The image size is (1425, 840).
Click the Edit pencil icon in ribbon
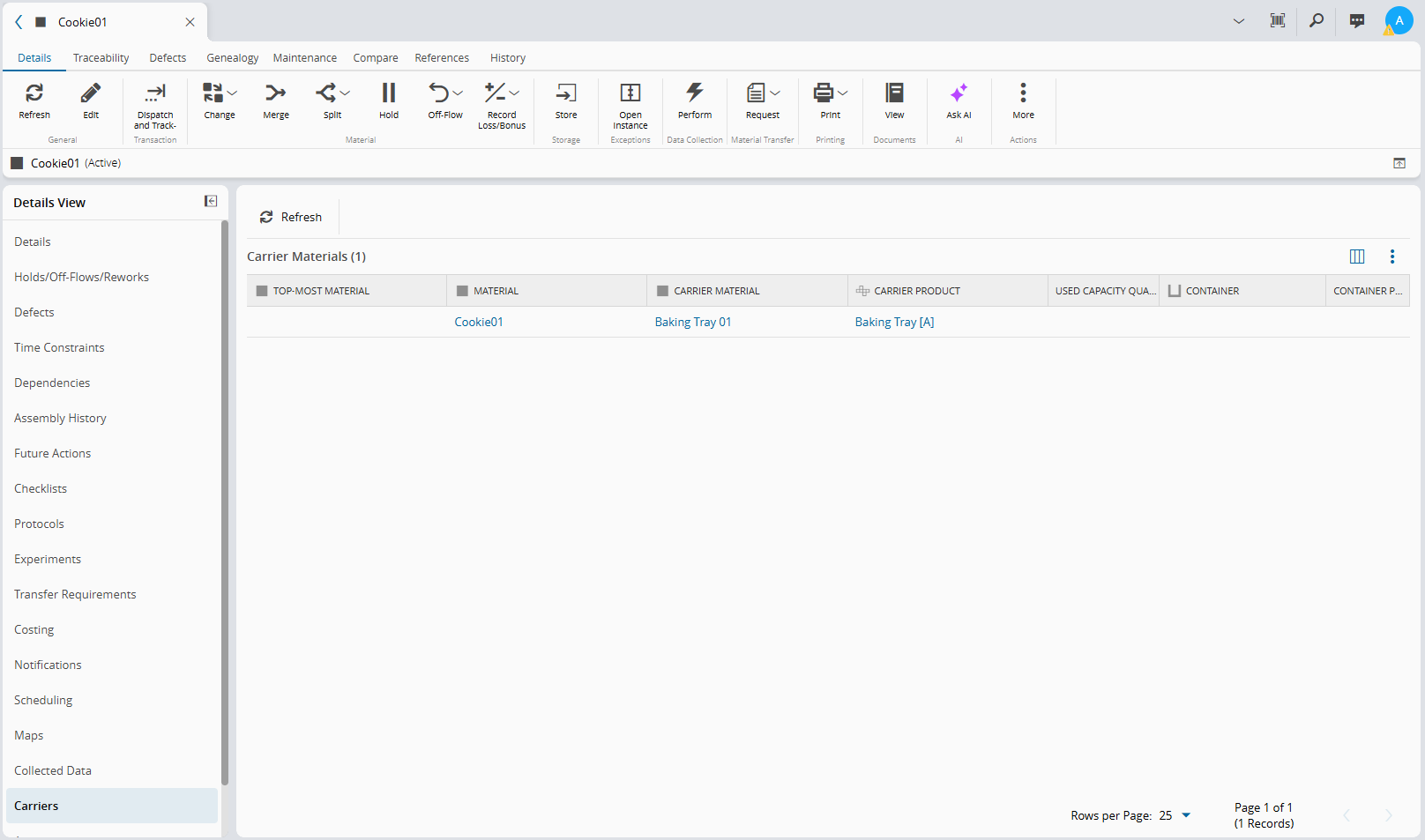coord(91,93)
